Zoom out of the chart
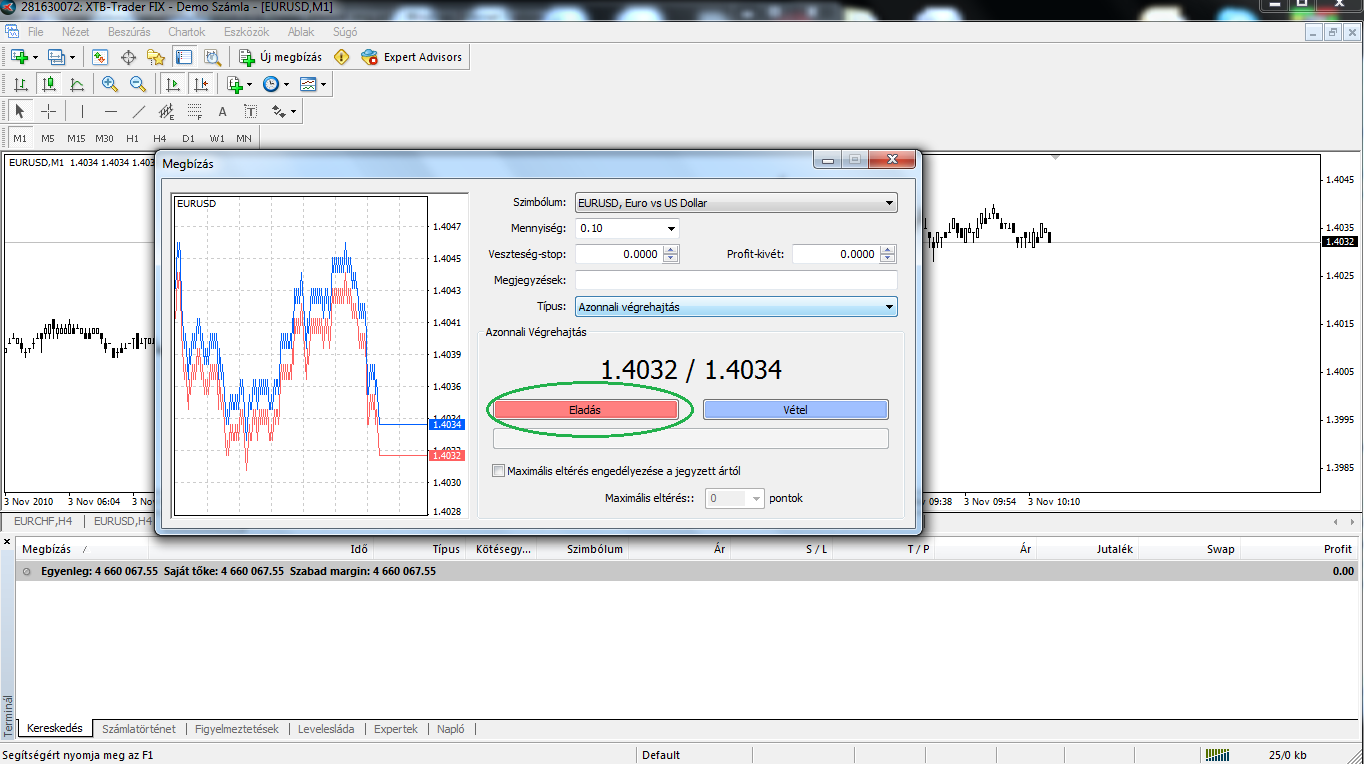The image size is (1364, 764). [138, 85]
